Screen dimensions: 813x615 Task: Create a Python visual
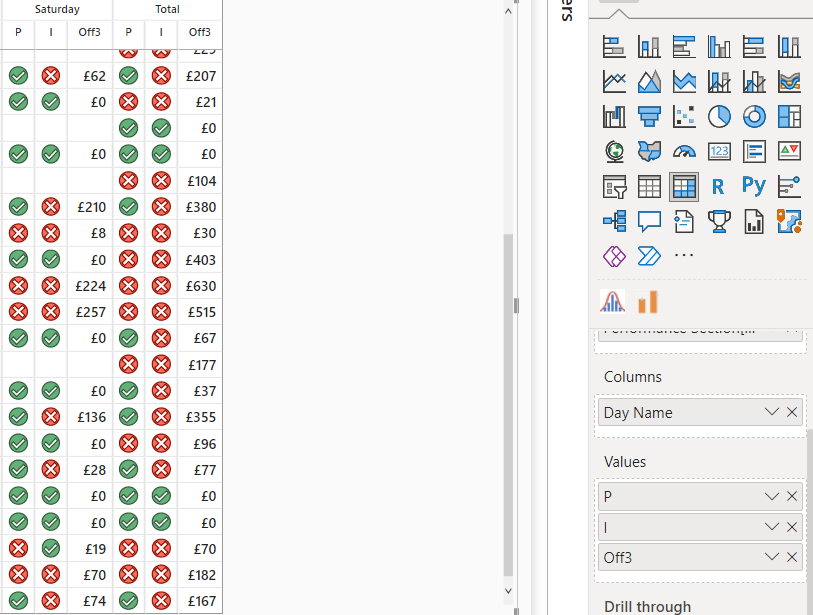tap(754, 186)
